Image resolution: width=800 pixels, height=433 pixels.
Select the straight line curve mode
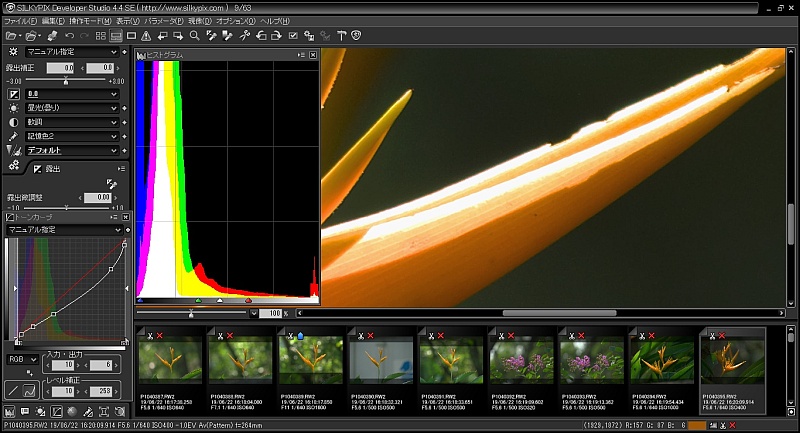click(15, 390)
